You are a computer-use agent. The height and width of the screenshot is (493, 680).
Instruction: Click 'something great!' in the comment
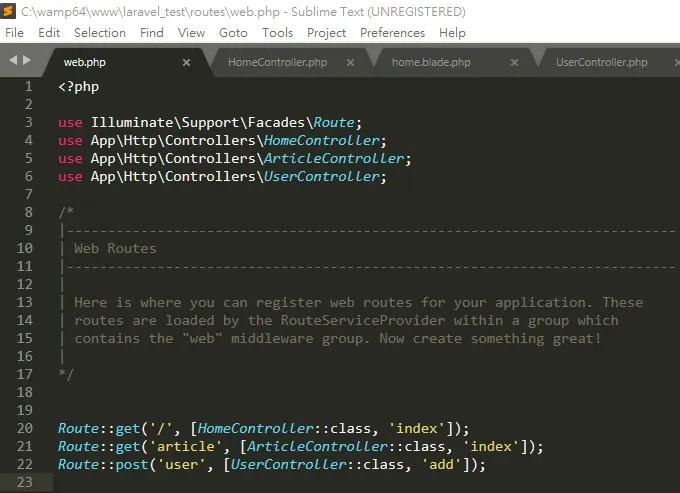point(536,338)
